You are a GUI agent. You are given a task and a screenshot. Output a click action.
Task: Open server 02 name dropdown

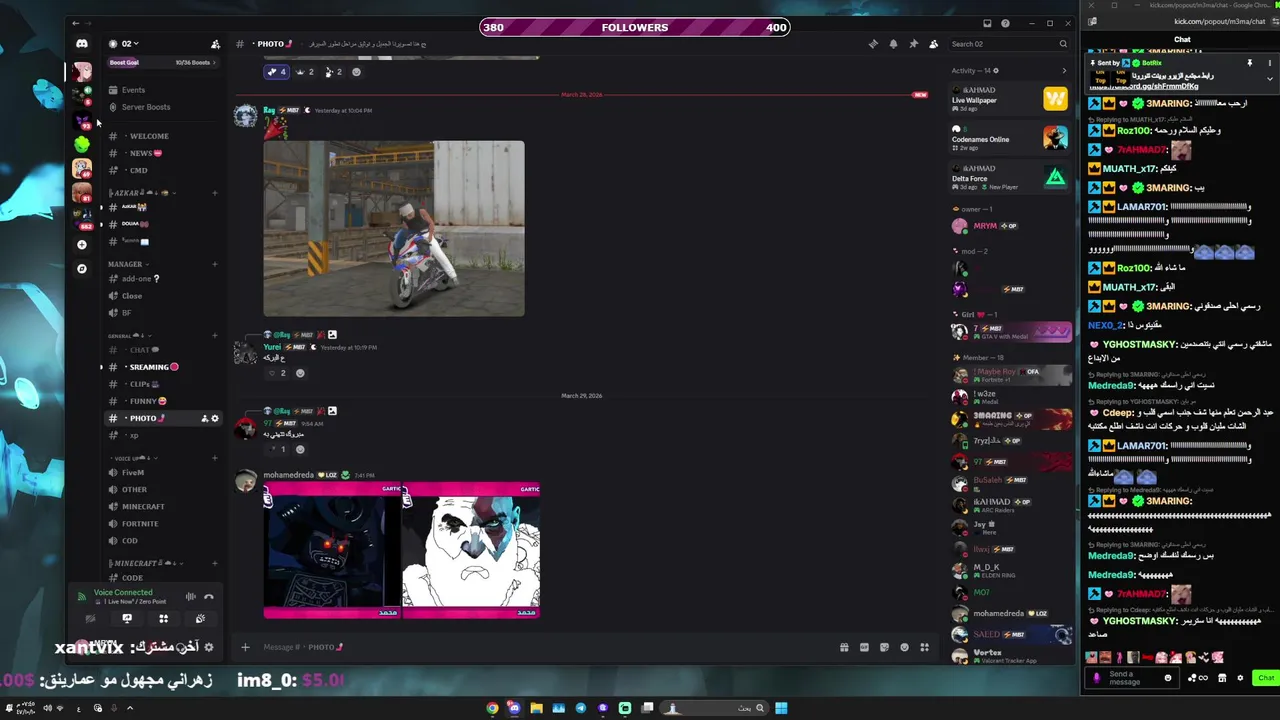coord(130,44)
